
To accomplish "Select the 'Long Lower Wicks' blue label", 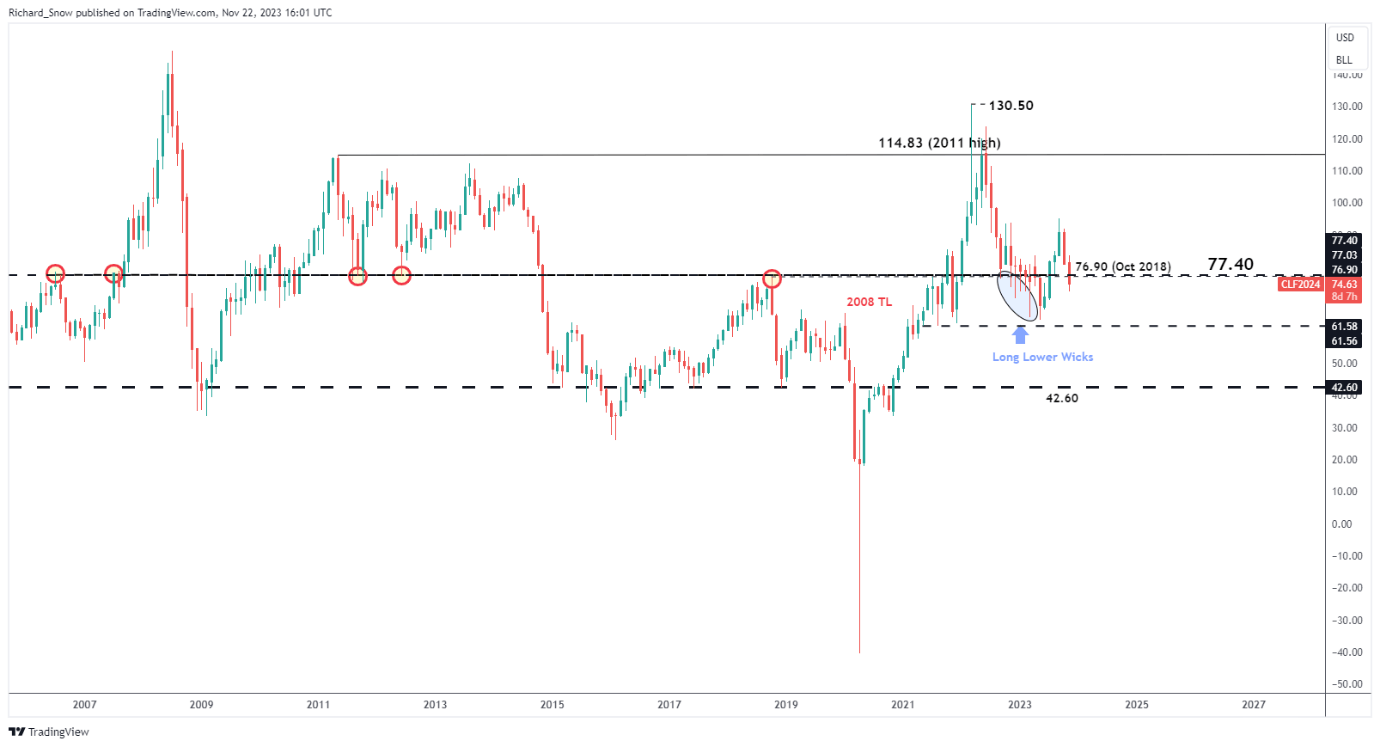I will point(1042,357).
